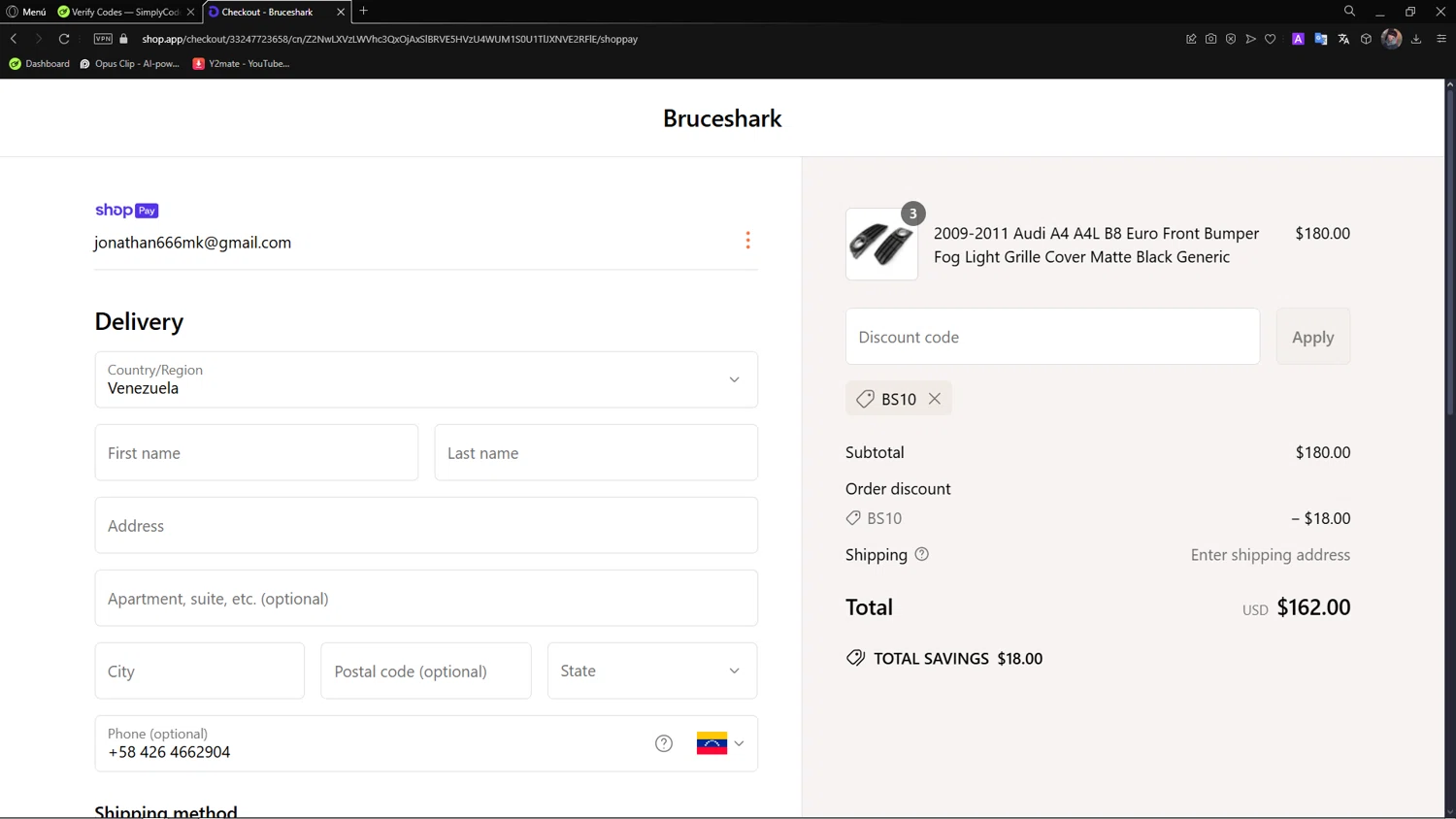Open the search tabs magnifier icon
Image resolution: width=1456 pixels, height=819 pixels.
point(1349,11)
